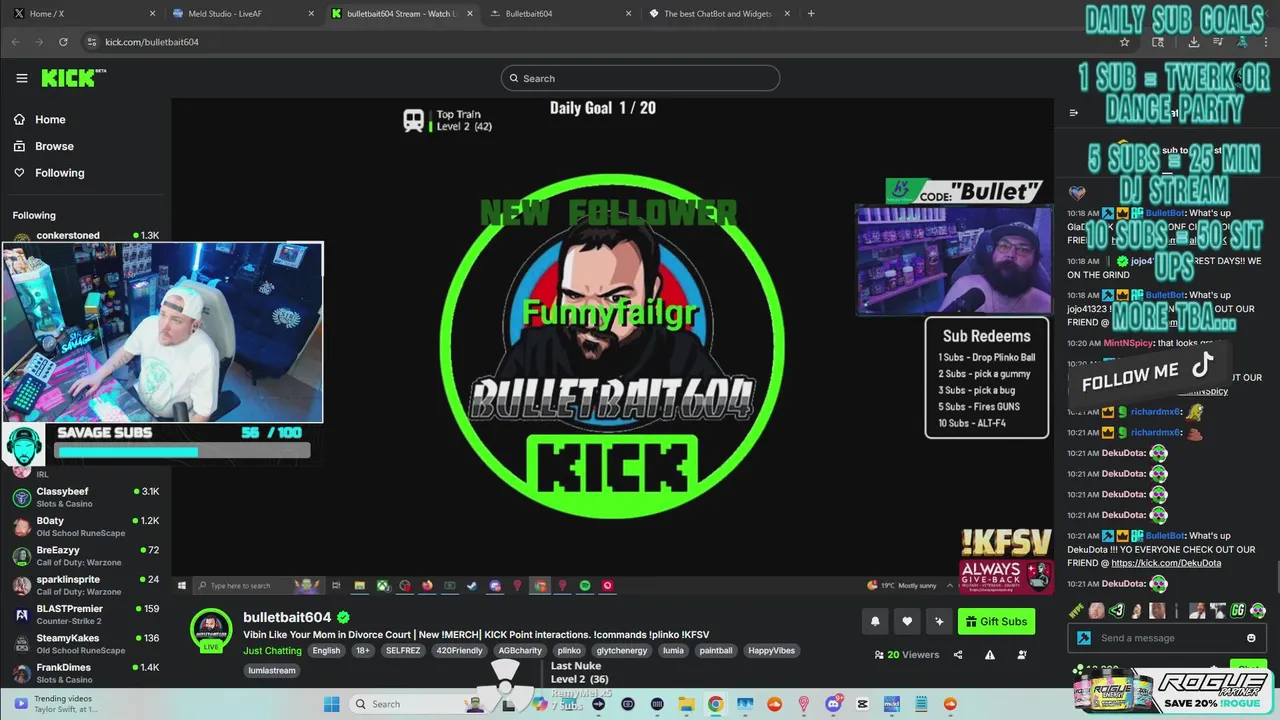Click MintNSpicy username in chat
The image size is (1280, 720).
1129,343
